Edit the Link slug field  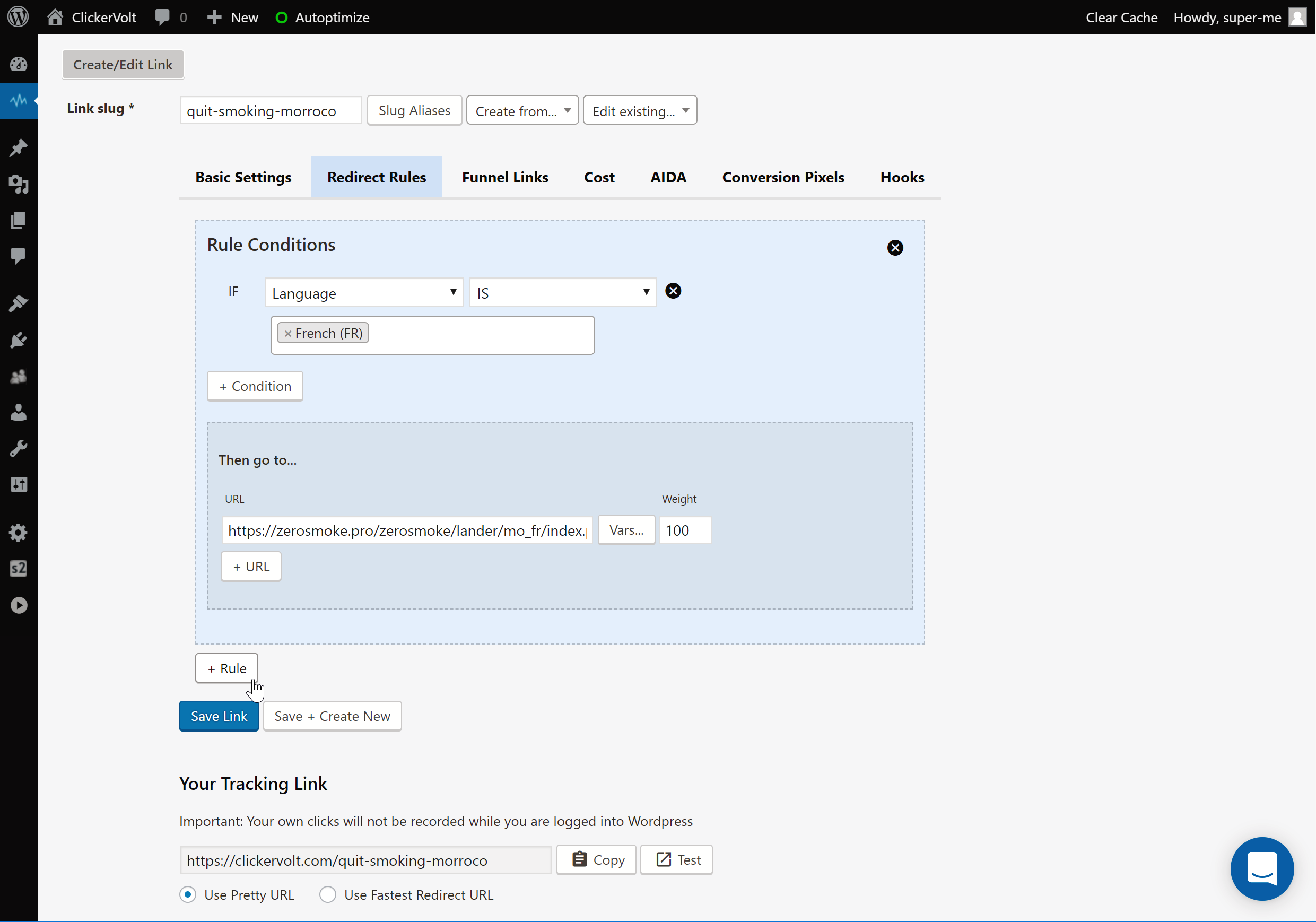271,111
